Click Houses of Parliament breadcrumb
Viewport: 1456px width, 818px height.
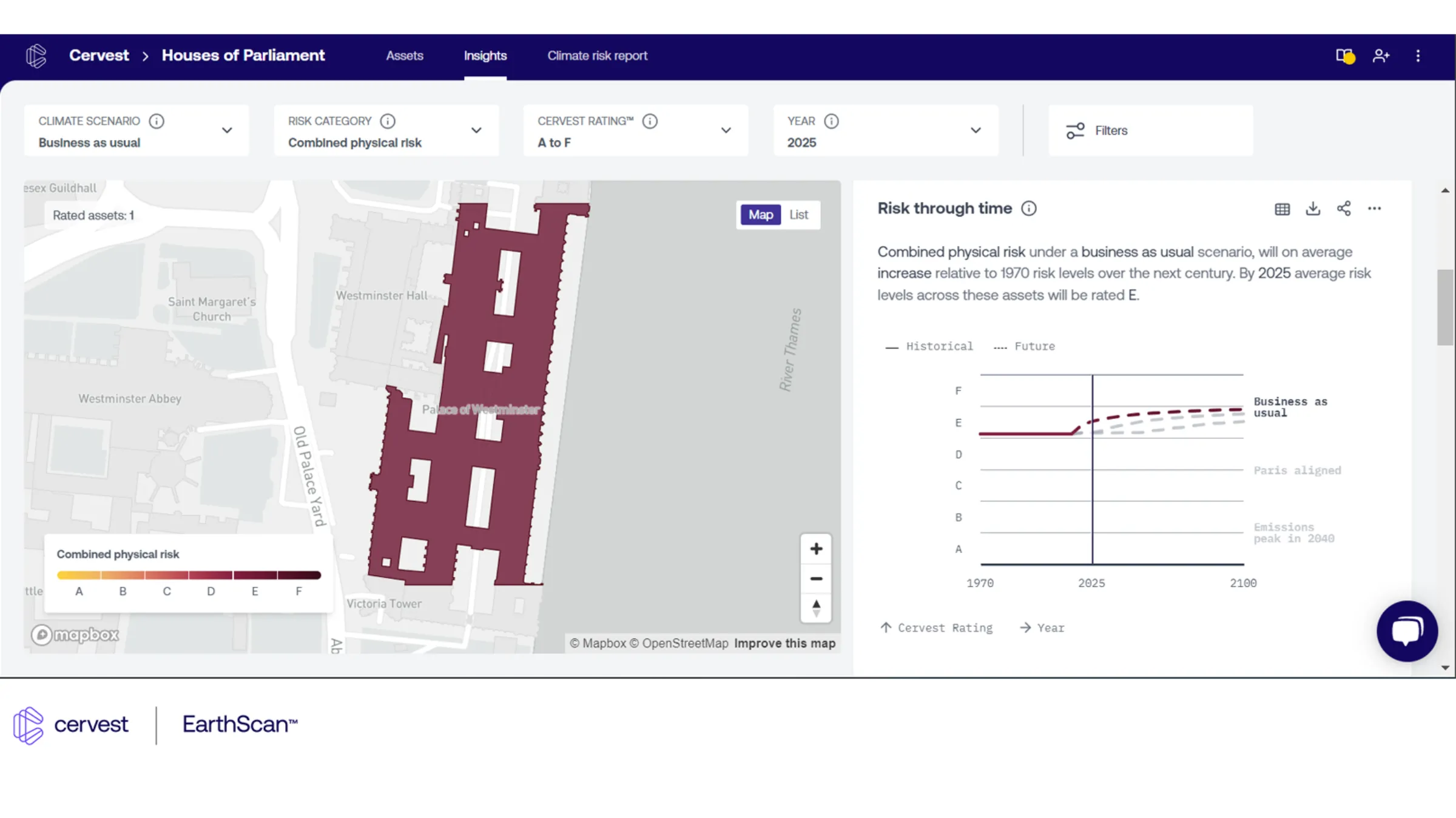click(x=243, y=55)
